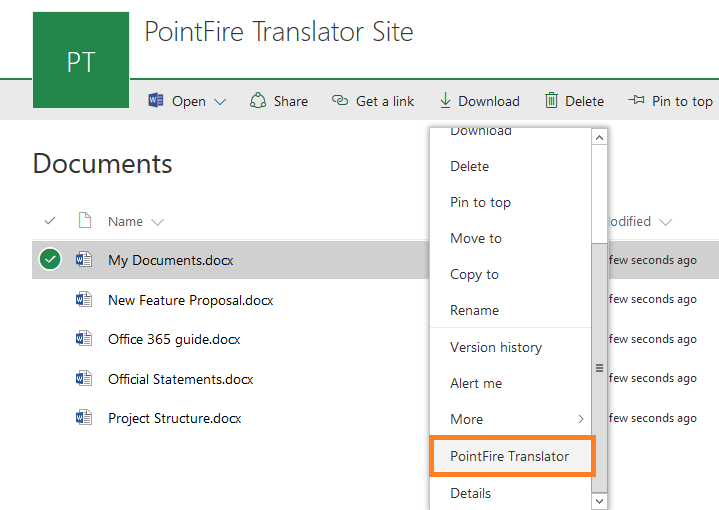Click the context menu scrollbar thumb

(599, 368)
